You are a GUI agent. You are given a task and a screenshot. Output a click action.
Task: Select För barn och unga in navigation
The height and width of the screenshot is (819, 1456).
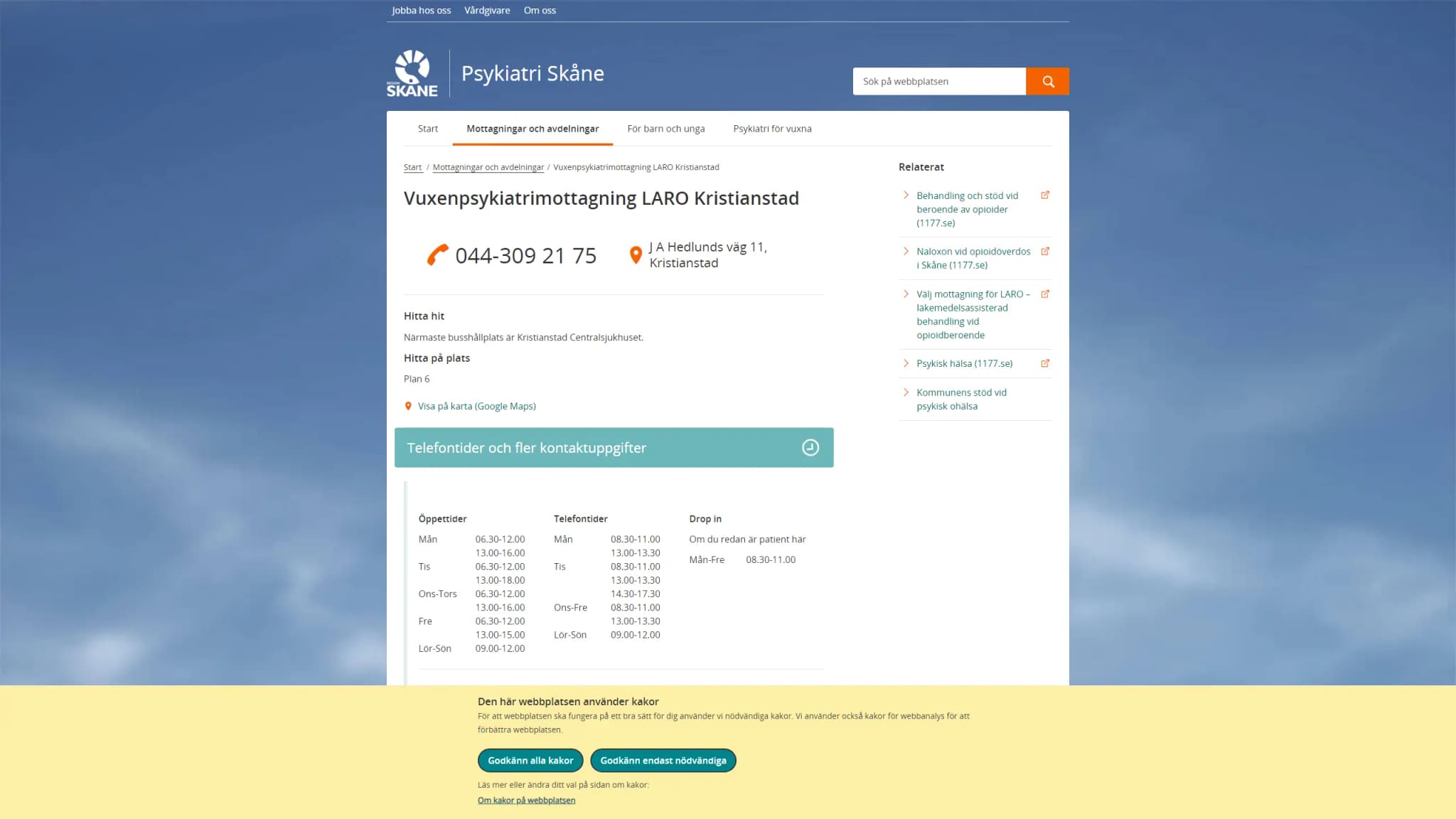pyautogui.click(x=666, y=129)
